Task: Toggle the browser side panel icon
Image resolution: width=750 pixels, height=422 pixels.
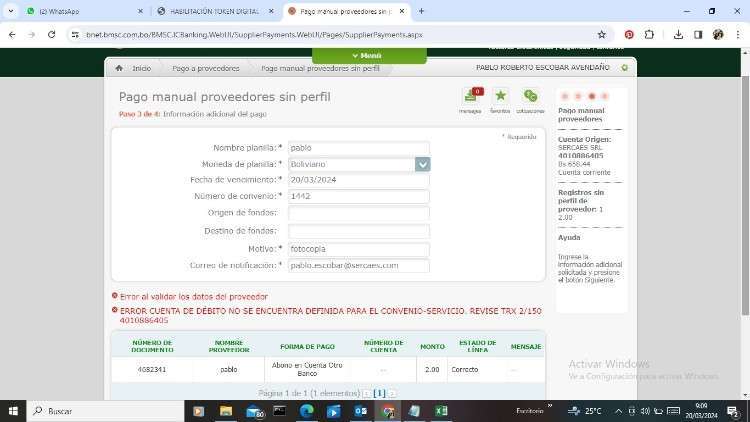Action: coord(698,34)
